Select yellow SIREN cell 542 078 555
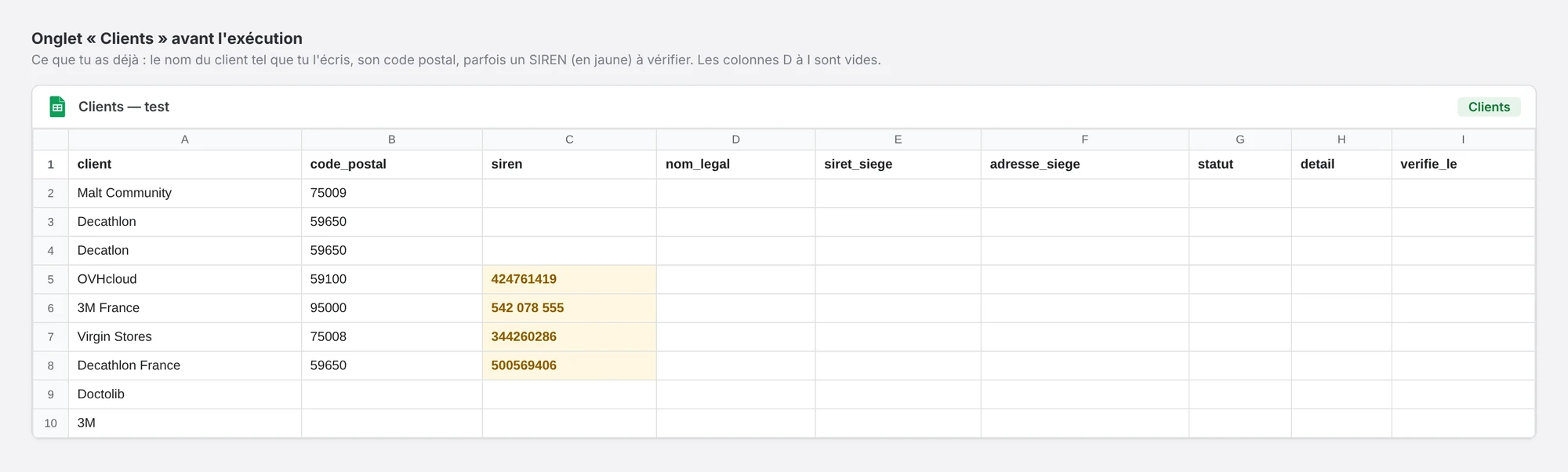Screen dimensions: 1568x472 pos(569,308)
